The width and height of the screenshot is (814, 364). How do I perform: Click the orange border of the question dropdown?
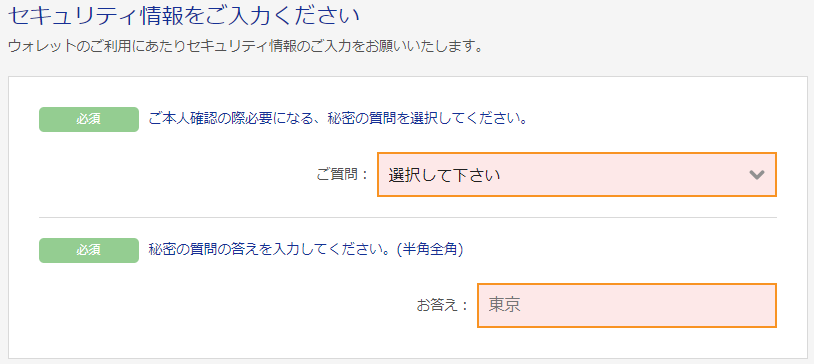pyautogui.click(x=577, y=153)
